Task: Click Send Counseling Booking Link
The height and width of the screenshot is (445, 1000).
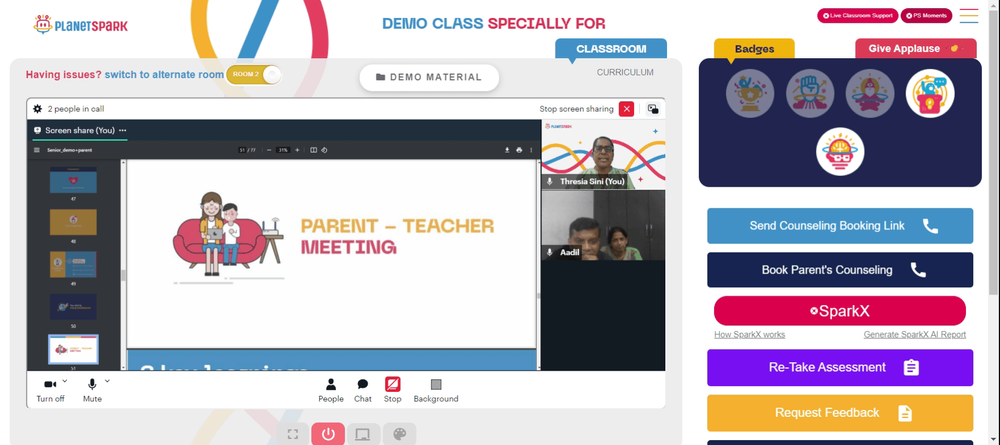Action: (x=840, y=226)
